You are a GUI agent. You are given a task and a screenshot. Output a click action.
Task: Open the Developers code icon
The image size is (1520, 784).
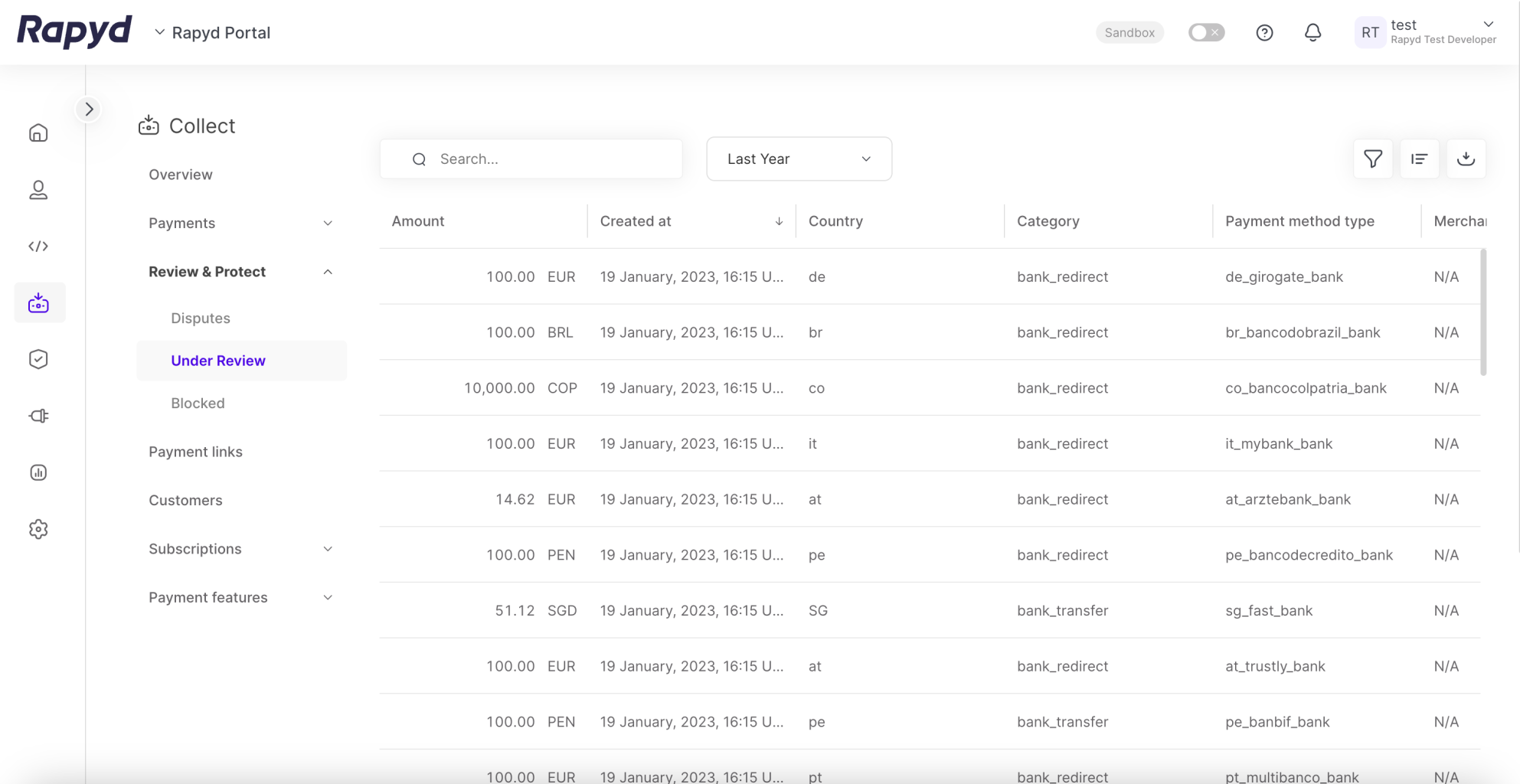pos(38,247)
